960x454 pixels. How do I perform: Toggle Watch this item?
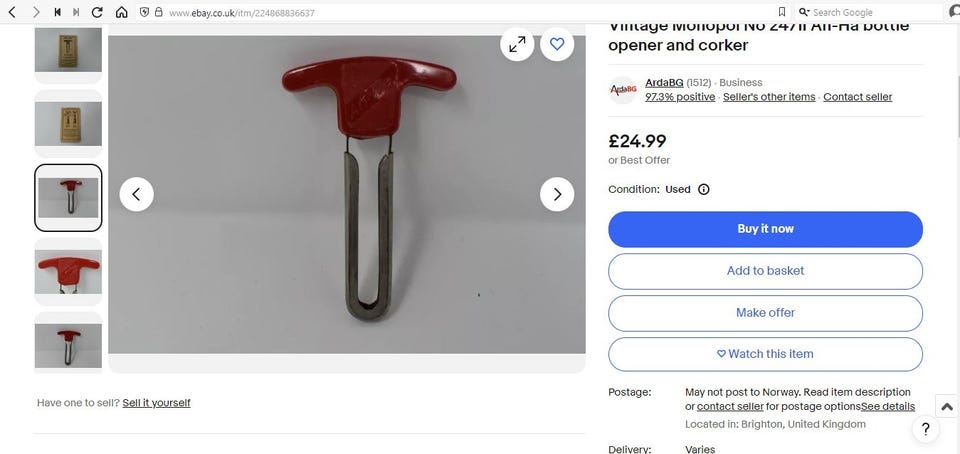[x=765, y=354]
